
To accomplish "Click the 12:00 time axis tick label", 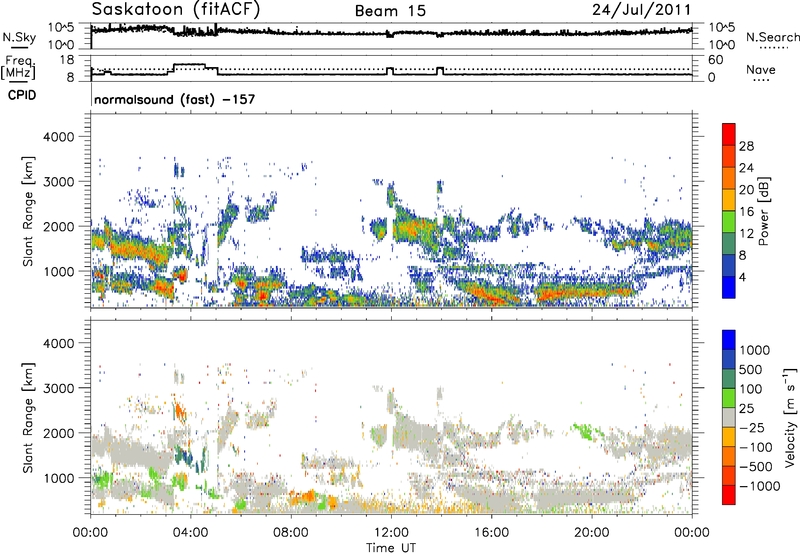I will (391, 533).
